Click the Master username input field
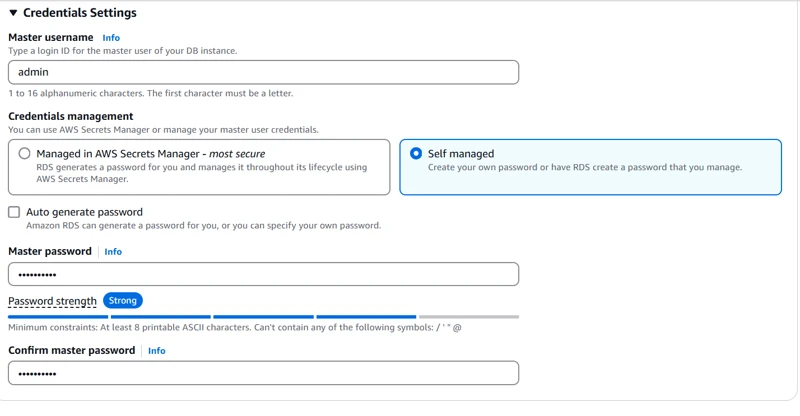800x416 pixels. 263,72
